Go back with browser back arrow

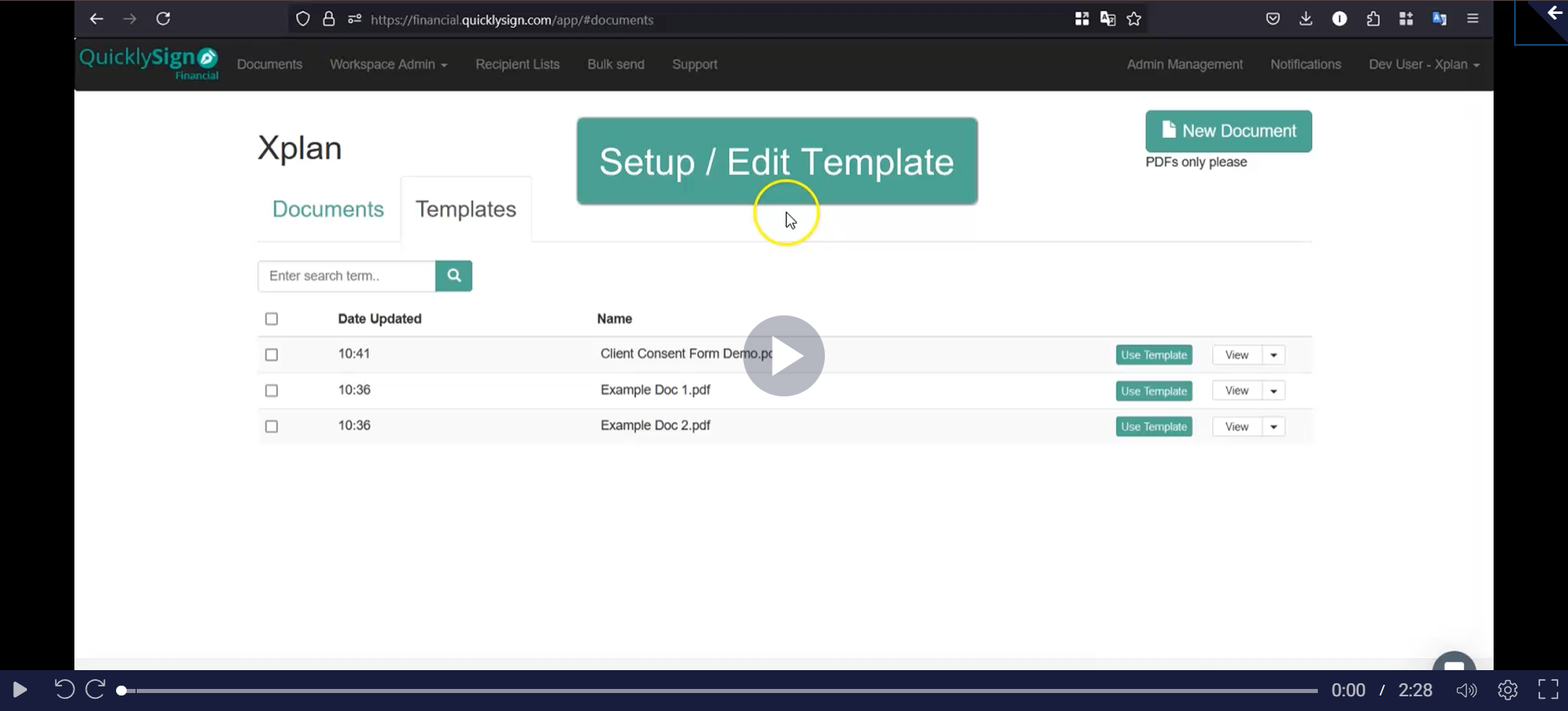pos(96,19)
